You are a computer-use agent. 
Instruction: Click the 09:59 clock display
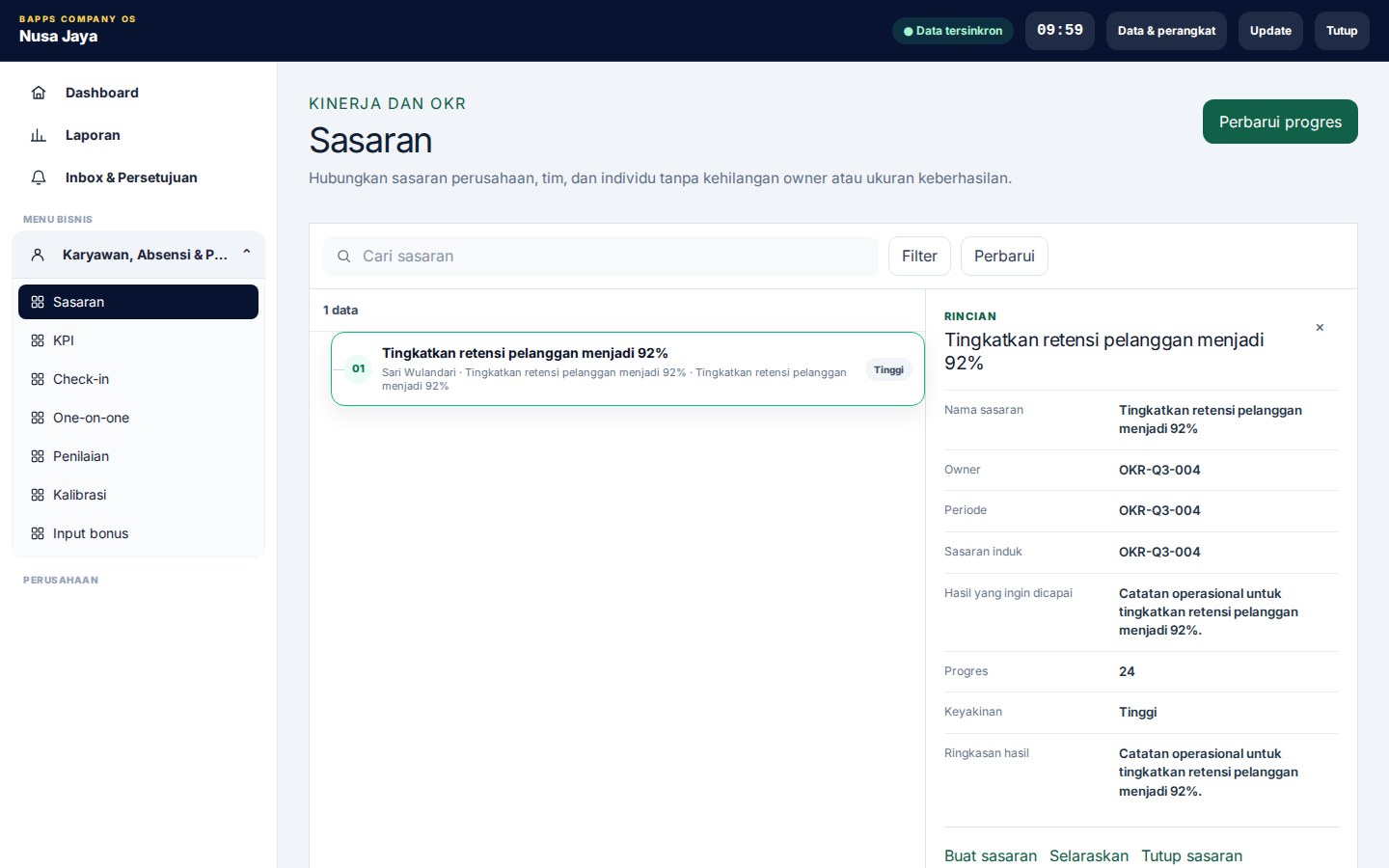pos(1060,31)
